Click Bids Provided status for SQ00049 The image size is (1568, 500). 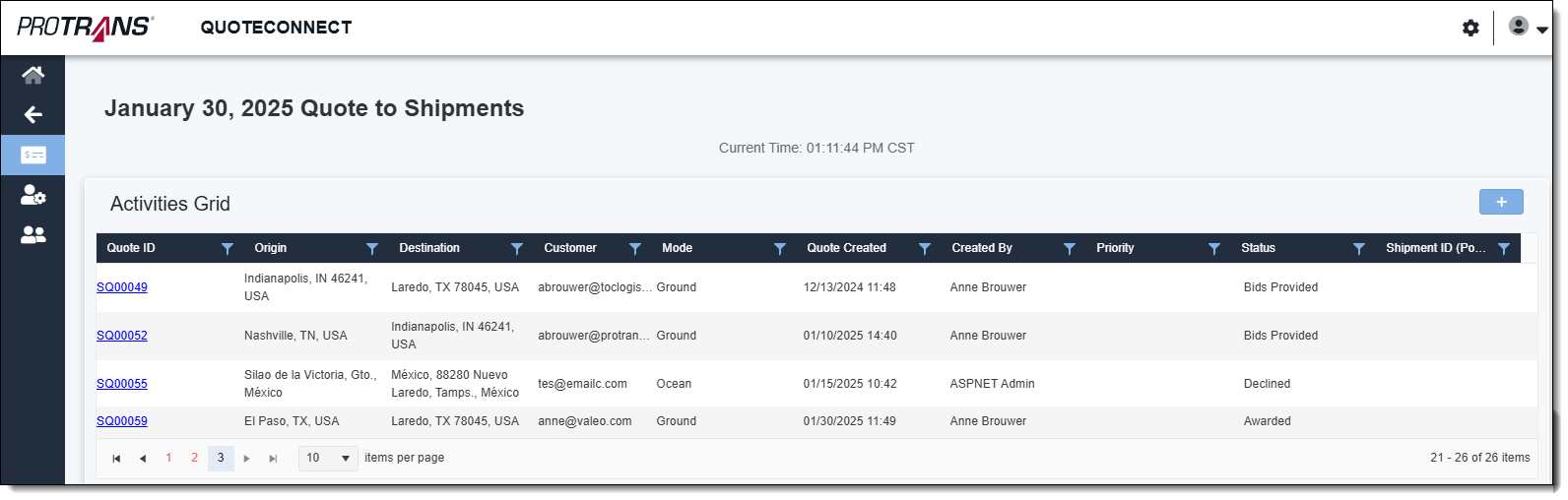tap(1280, 287)
